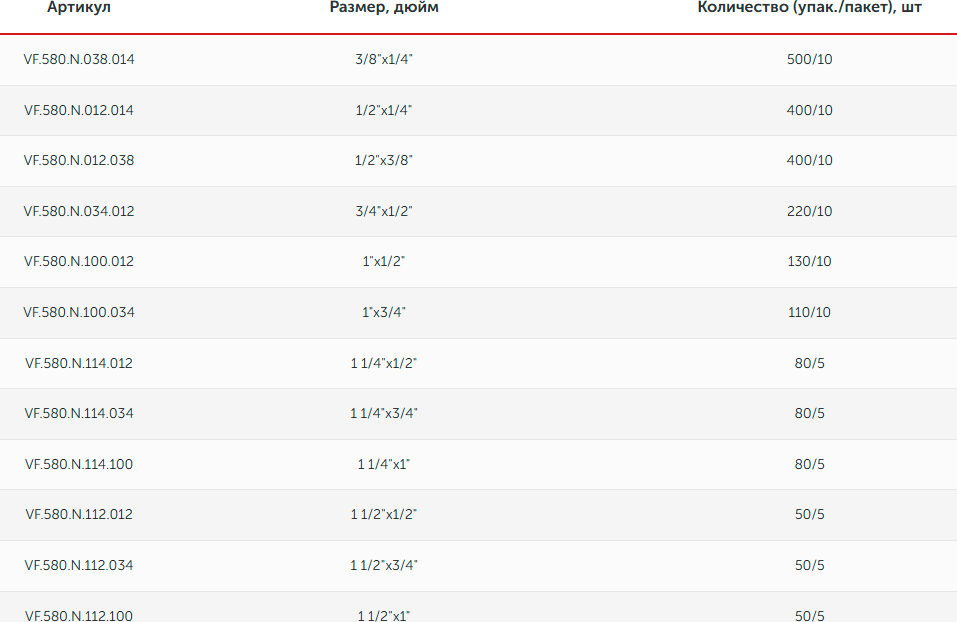Select article VF.580.N.100.034
The height and width of the screenshot is (622, 957).
(79, 313)
